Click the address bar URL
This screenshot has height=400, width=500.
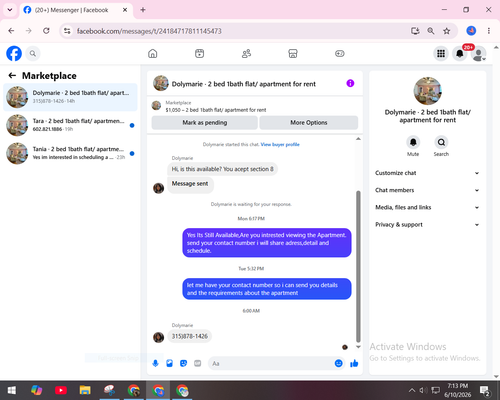pos(149,31)
